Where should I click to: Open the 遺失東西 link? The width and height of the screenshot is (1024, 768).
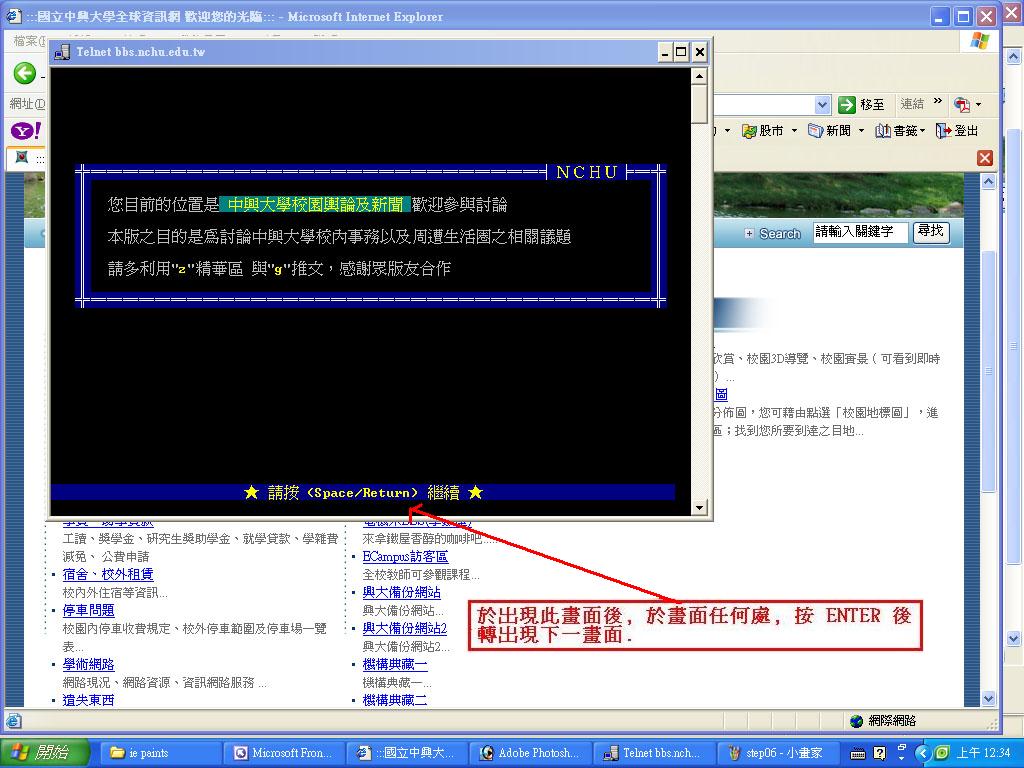(x=88, y=700)
